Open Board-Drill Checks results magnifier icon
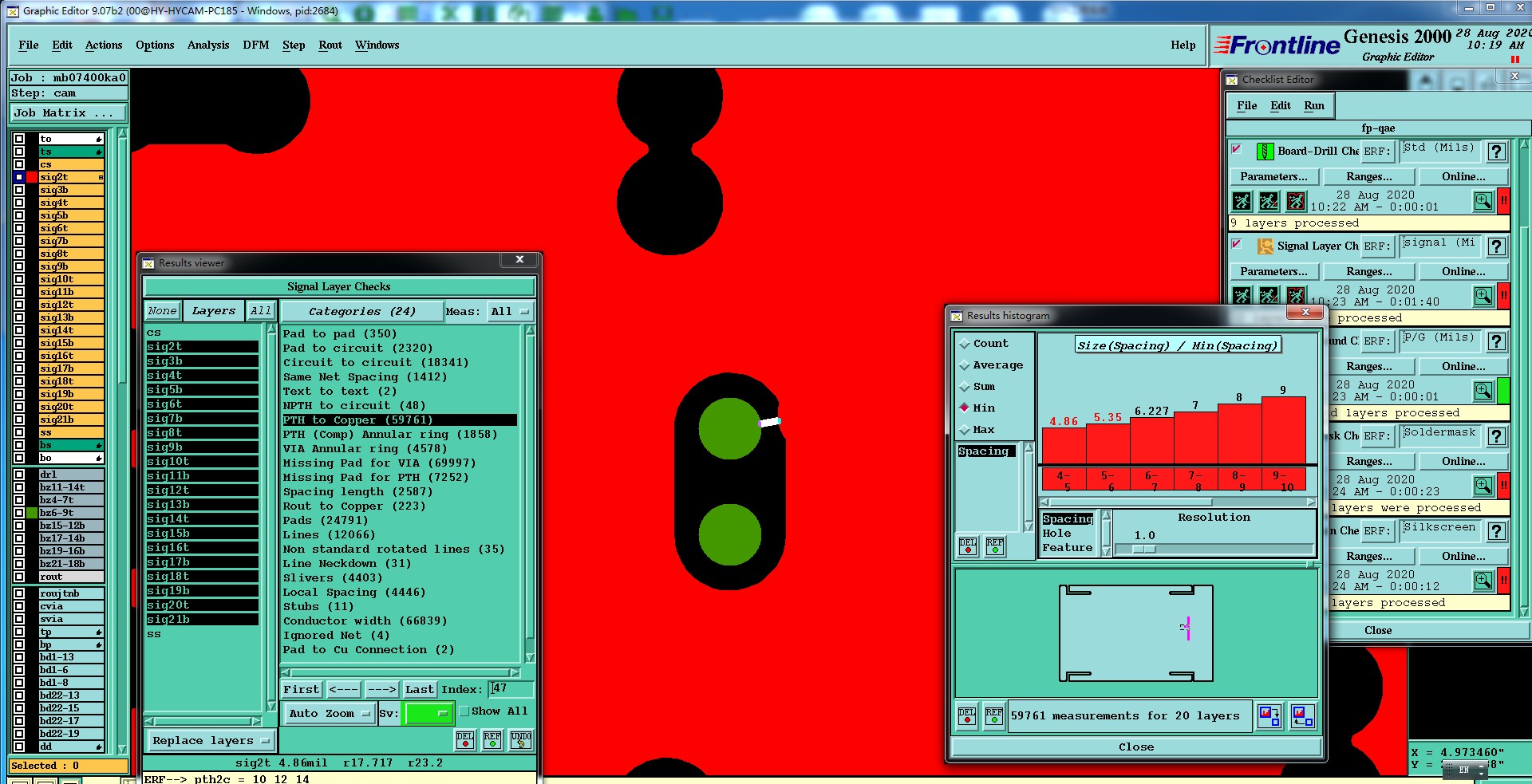This screenshot has width=1532, height=784. pyautogui.click(x=1483, y=201)
